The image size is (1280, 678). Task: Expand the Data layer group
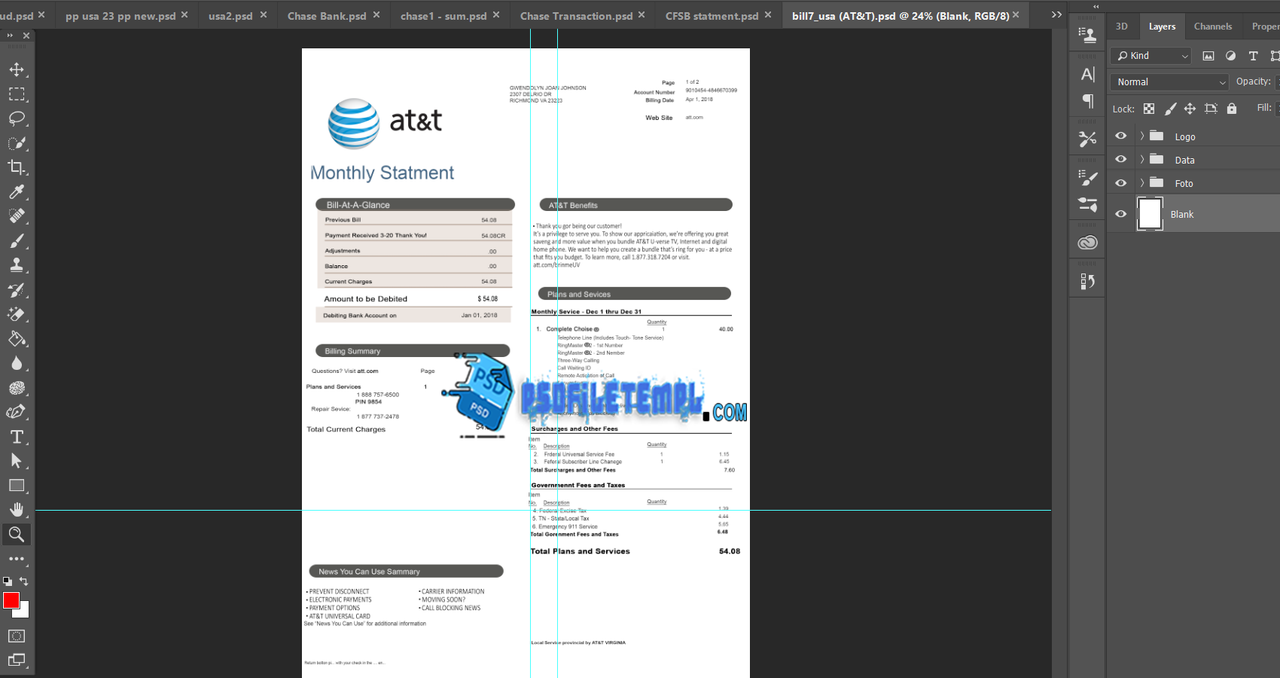(1142, 159)
